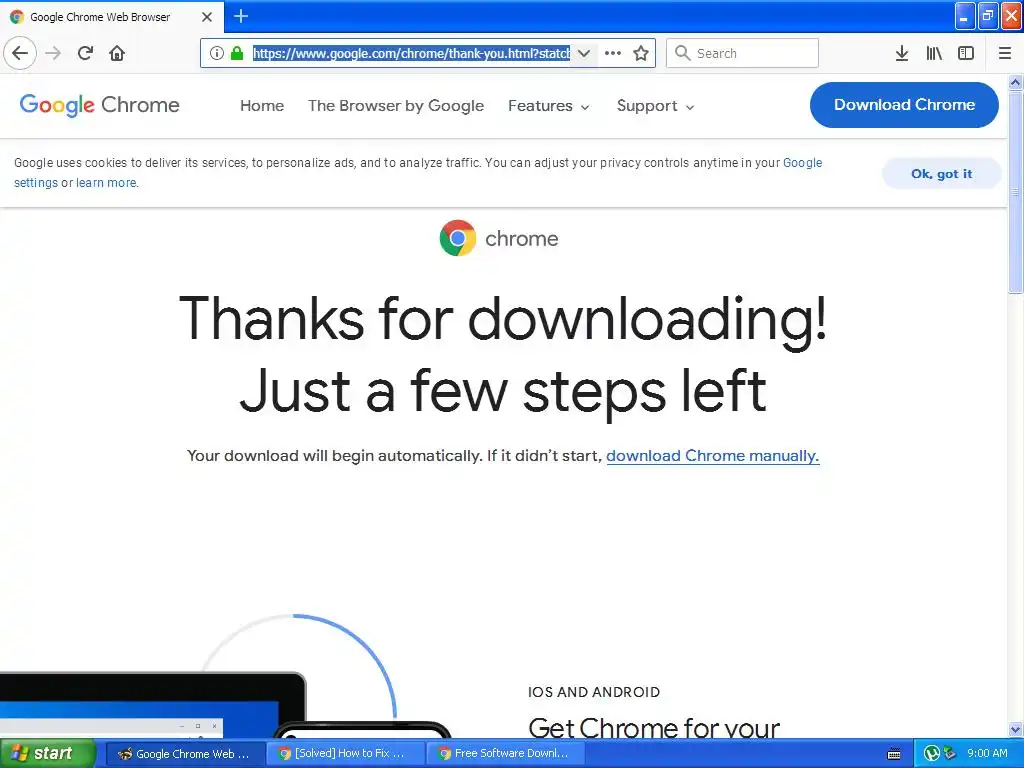1024x768 pixels.
Task: Open a new tab with plus button
Action: (x=241, y=16)
